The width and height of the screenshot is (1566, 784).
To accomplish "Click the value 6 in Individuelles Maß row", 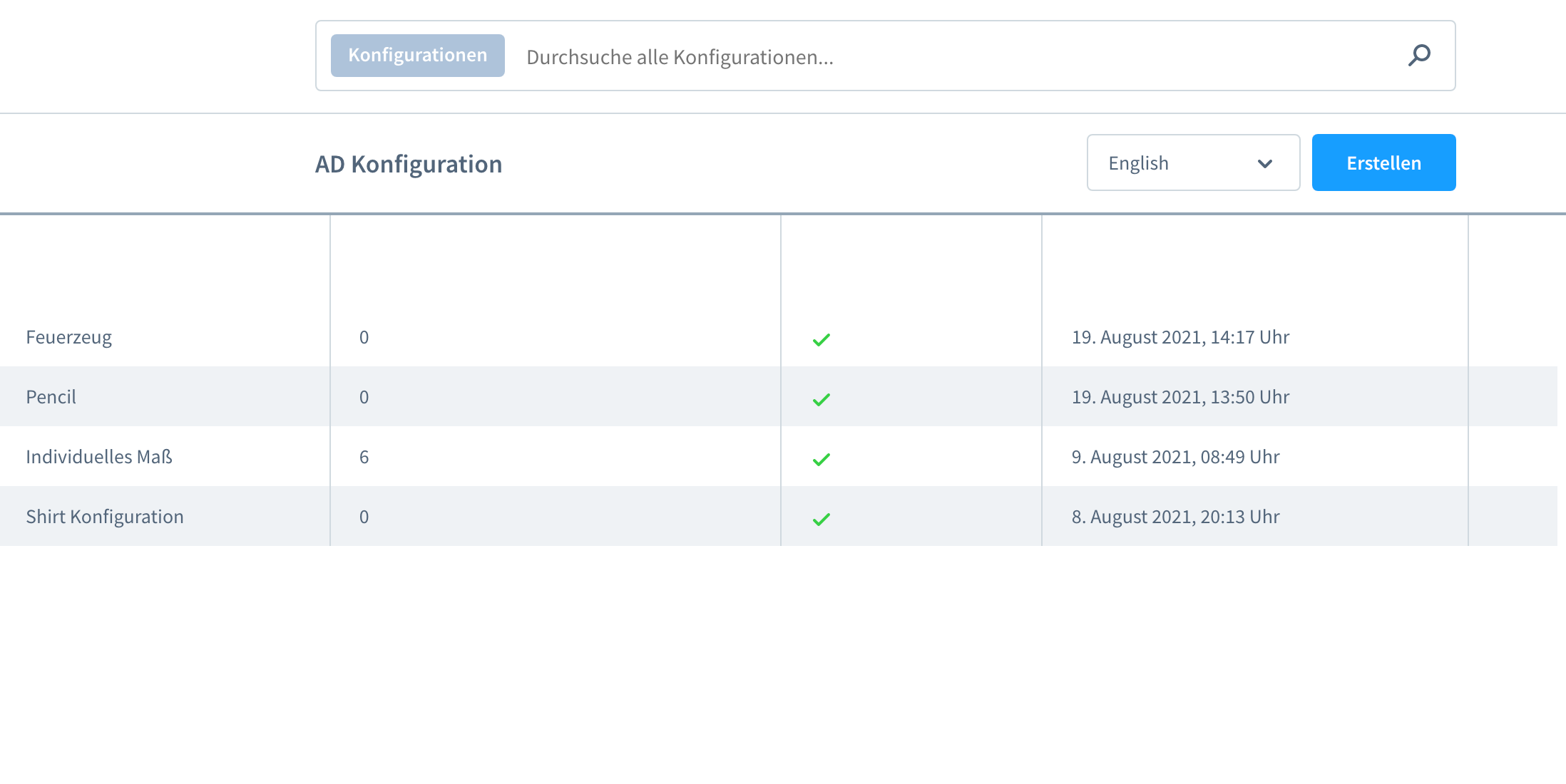I will click(x=364, y=457).
